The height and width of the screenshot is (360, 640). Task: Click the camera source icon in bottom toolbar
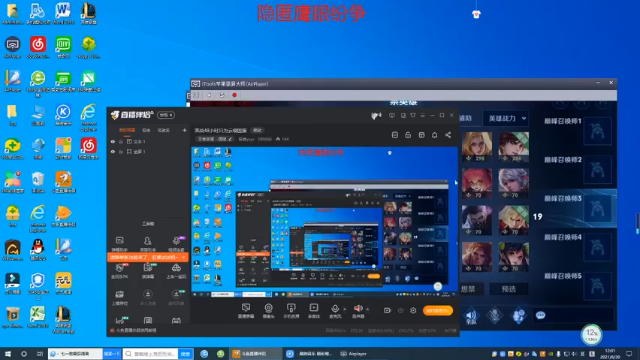[x=268, y=308]
